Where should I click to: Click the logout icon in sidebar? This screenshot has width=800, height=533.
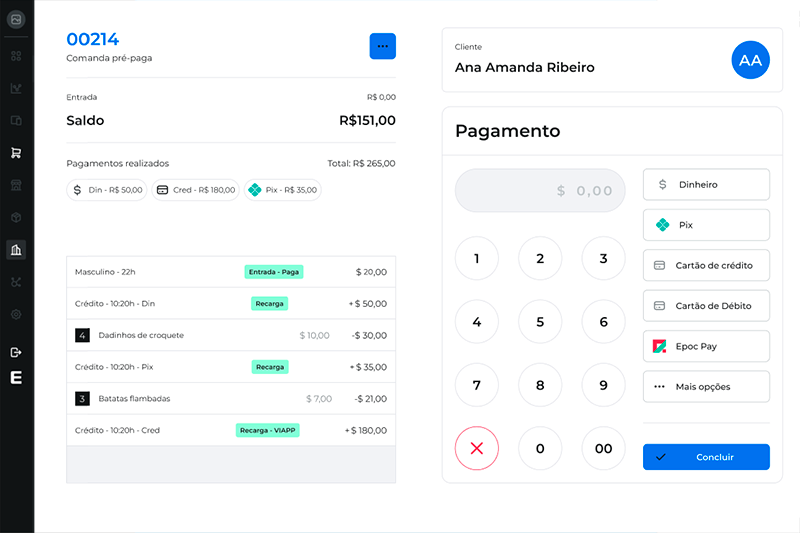(x=16, y=352)
